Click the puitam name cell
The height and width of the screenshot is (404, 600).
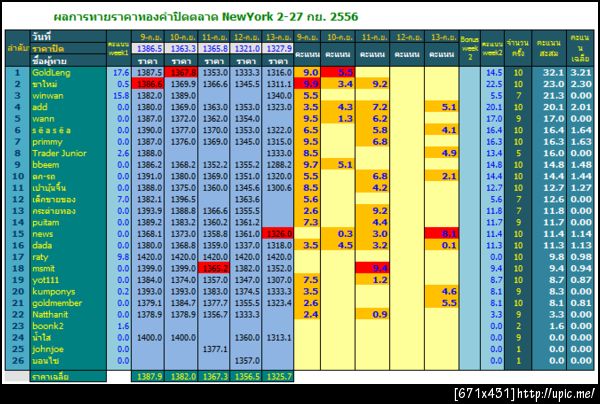[x=68, y=222]
